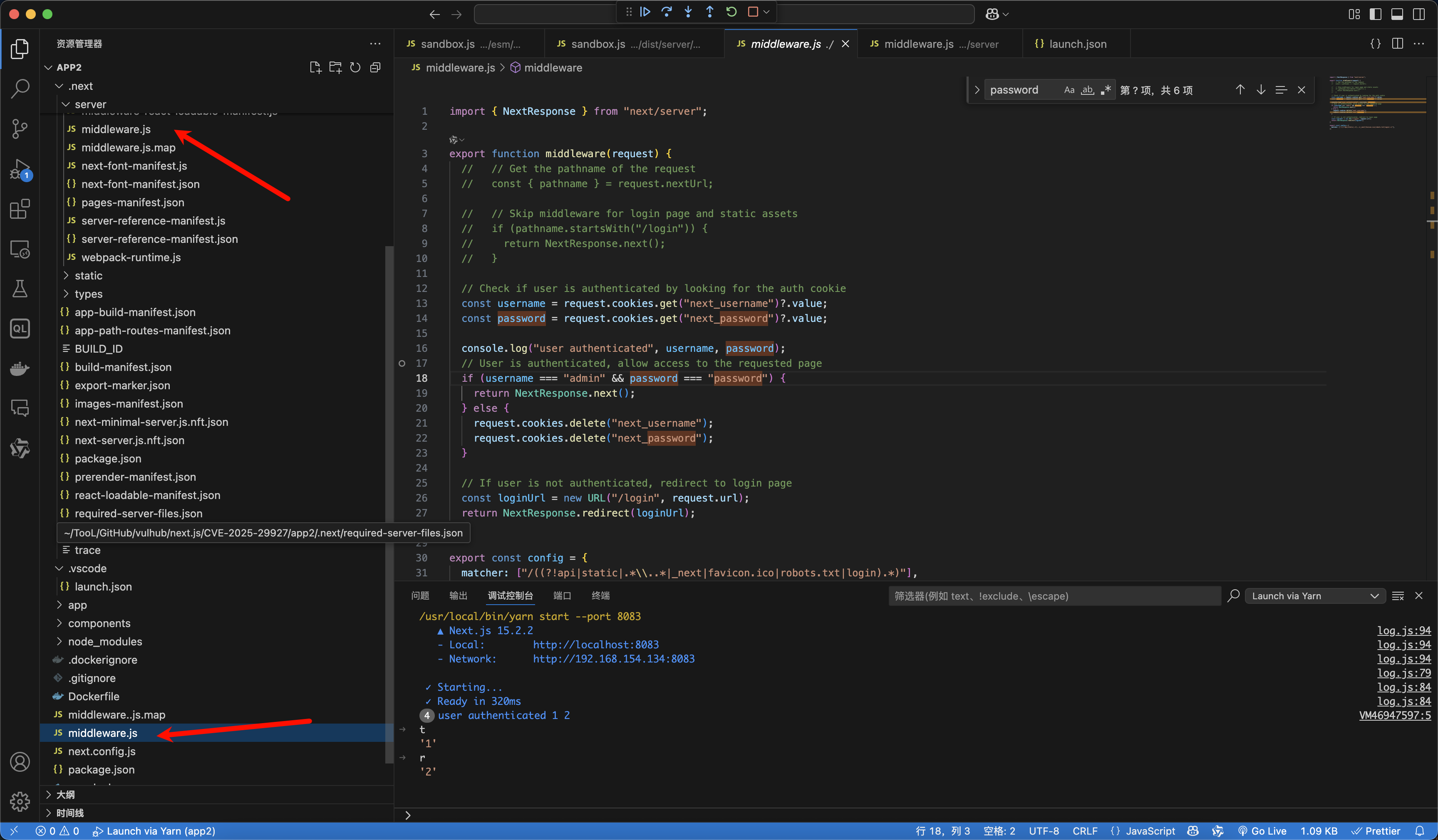Stop the debug session
The height and width of the screenshot is (840, 1438).
[753, 12]
